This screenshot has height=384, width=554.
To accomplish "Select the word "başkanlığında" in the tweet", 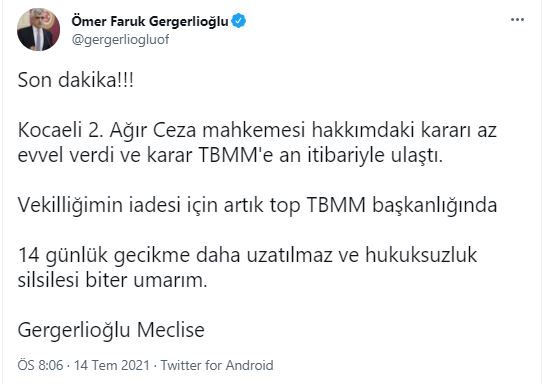I will click(x=435, y=206).
